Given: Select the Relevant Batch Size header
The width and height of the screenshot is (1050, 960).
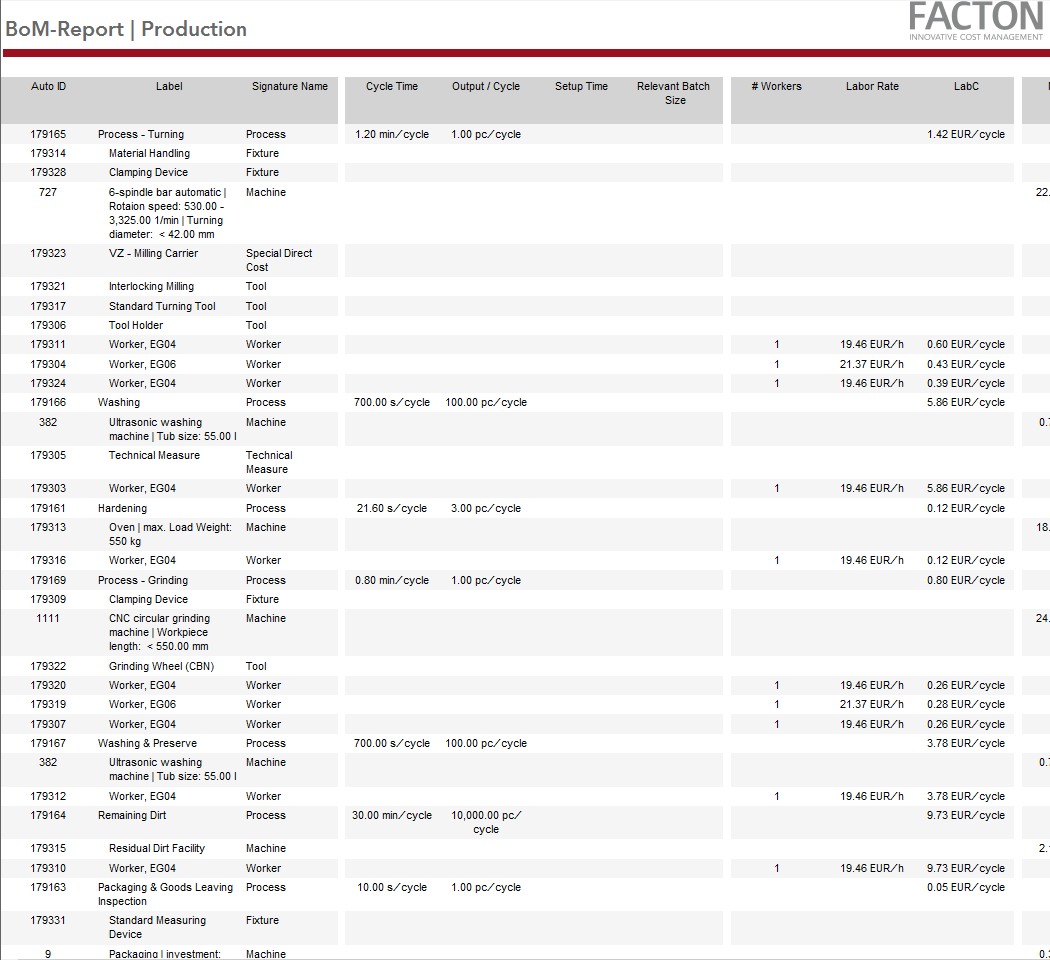Looking at the screenshot, I should click(673, 93).
